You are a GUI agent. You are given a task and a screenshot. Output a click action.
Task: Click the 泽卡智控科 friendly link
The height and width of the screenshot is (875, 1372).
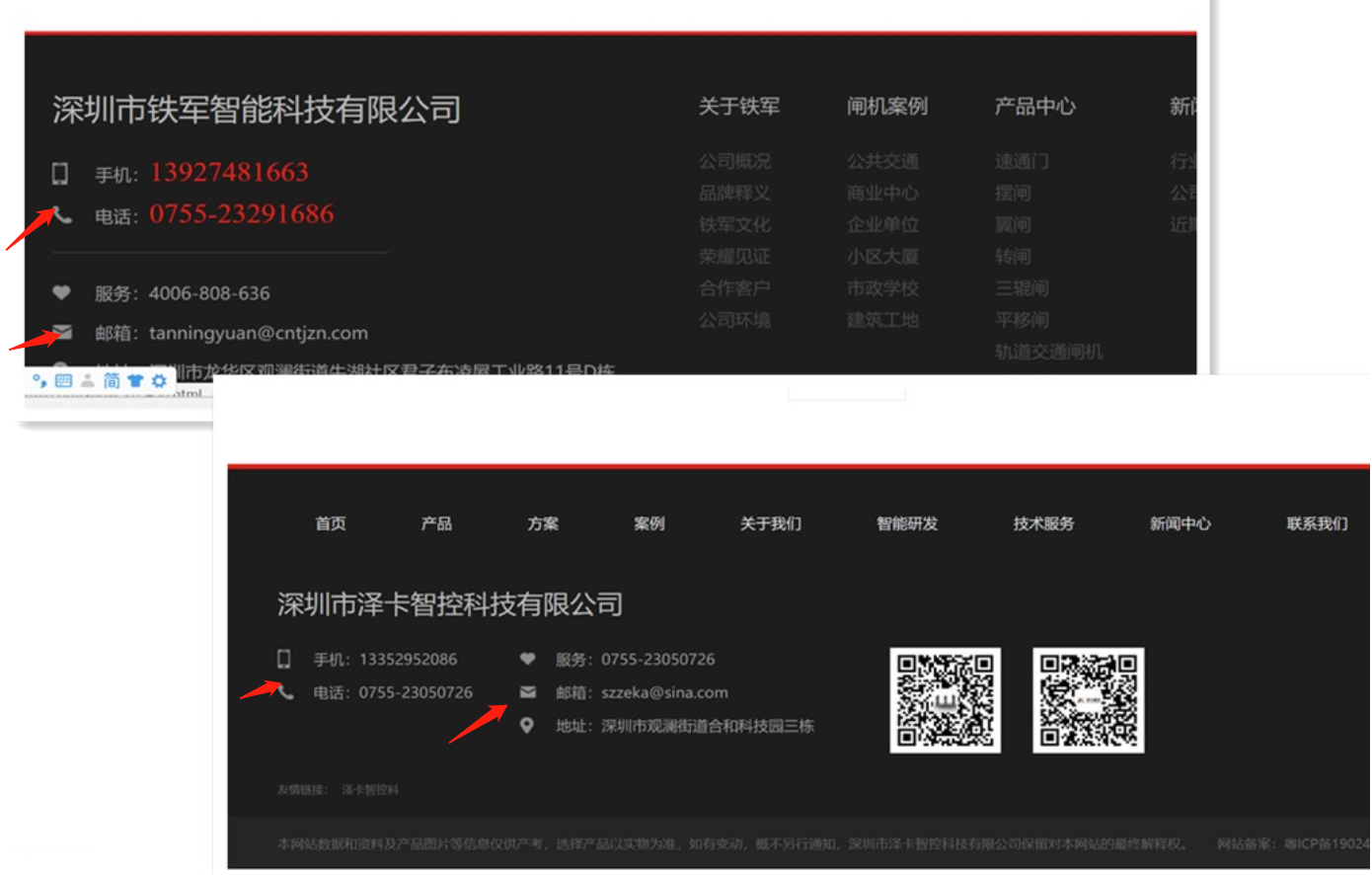[x=370, y=790]
